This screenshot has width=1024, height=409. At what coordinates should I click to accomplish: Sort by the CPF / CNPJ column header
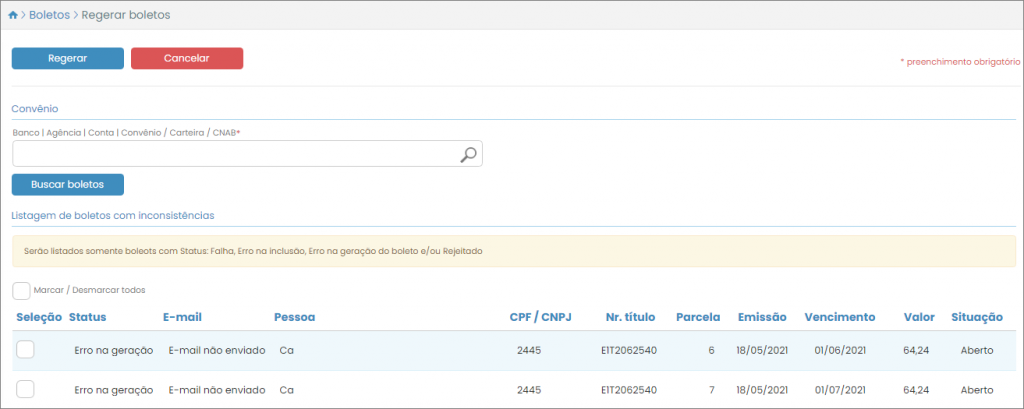click(x=540, y=317)
